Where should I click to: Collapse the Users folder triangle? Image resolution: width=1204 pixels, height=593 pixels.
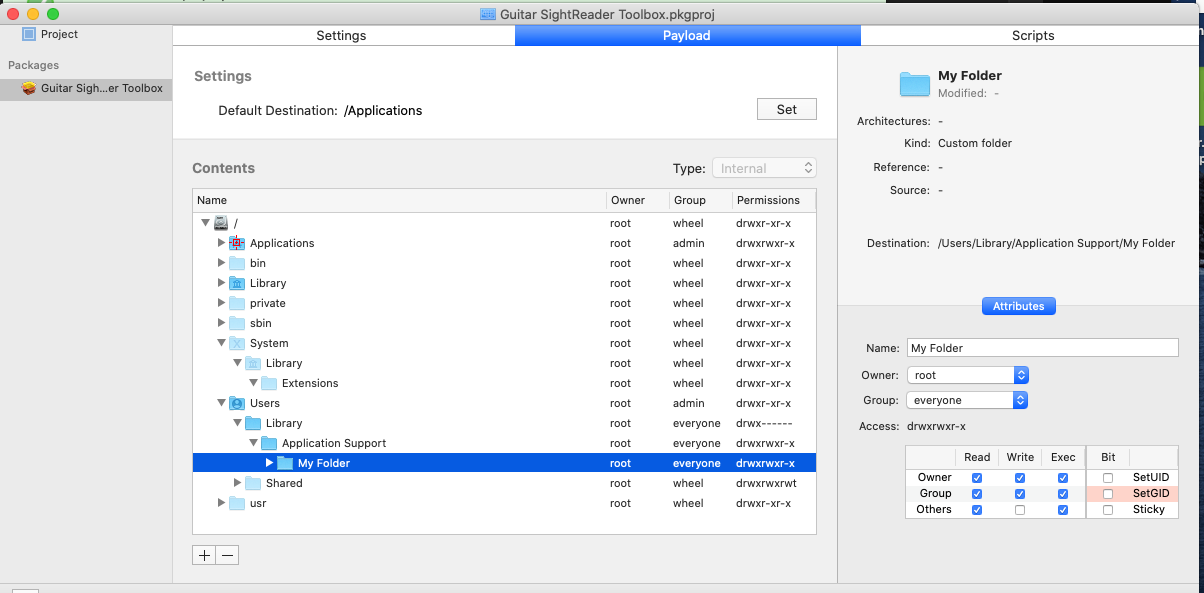tap(222, 403)
